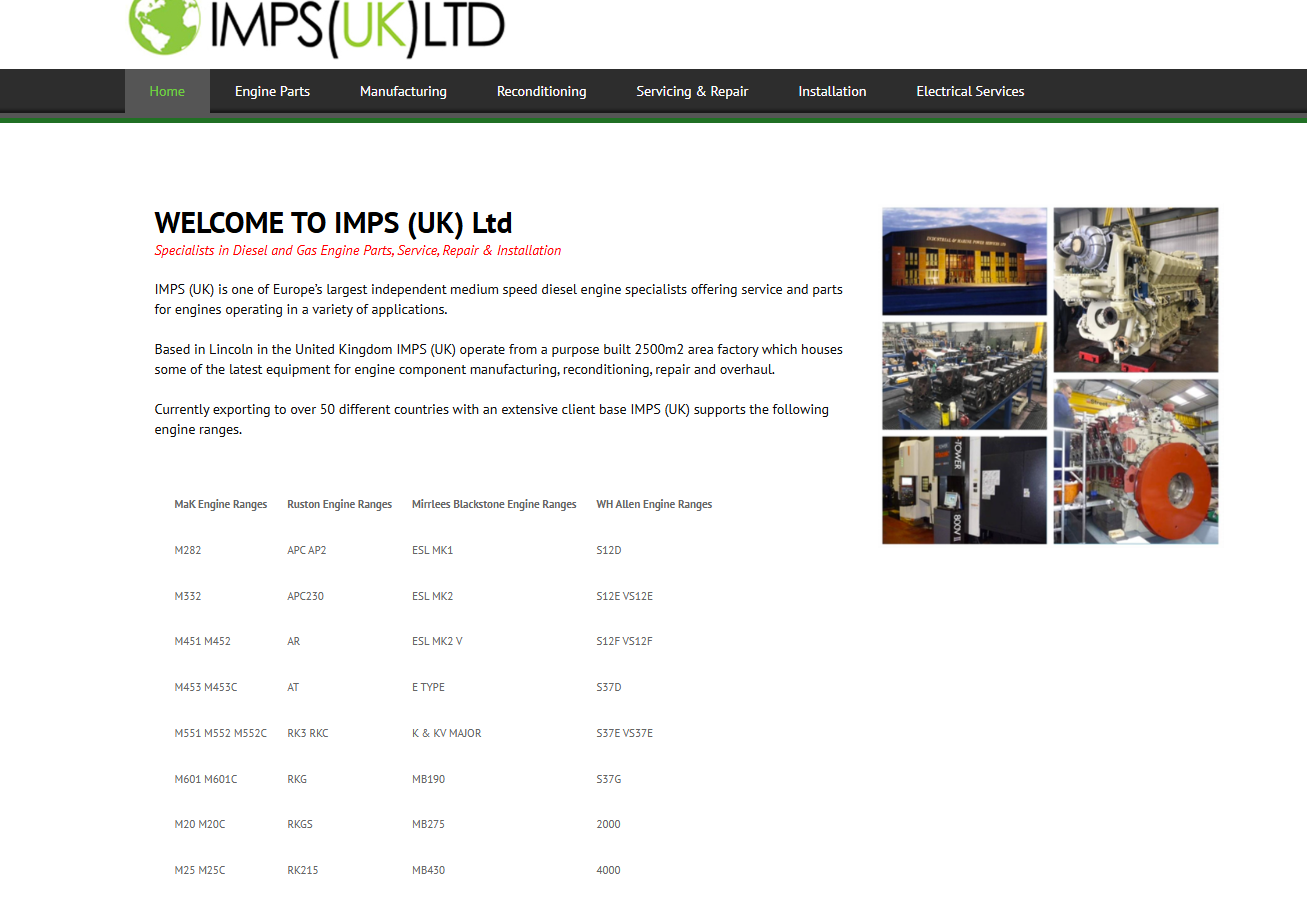Image resolution: width=1307 pixels, height=912 pixels.
Task: Navigate to the Installation page
Action: (x=832, y=91)
